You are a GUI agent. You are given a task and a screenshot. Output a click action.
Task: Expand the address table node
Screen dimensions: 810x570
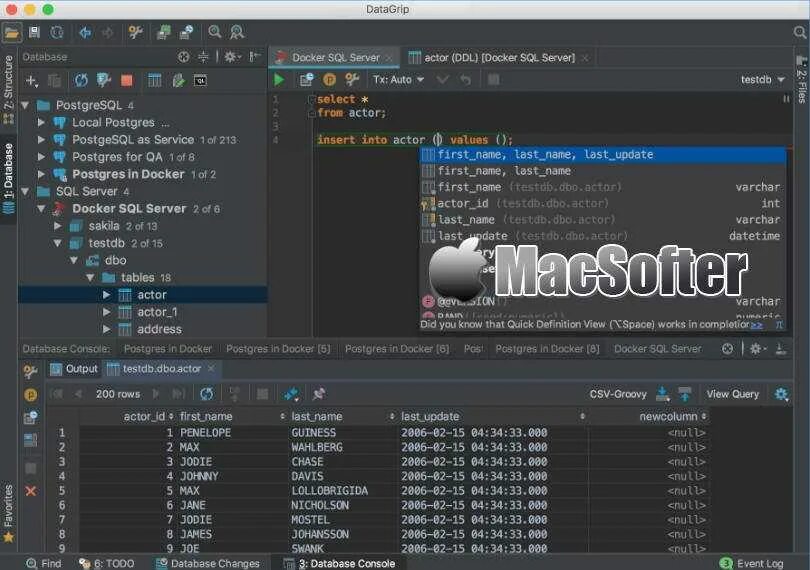point(106,329)
